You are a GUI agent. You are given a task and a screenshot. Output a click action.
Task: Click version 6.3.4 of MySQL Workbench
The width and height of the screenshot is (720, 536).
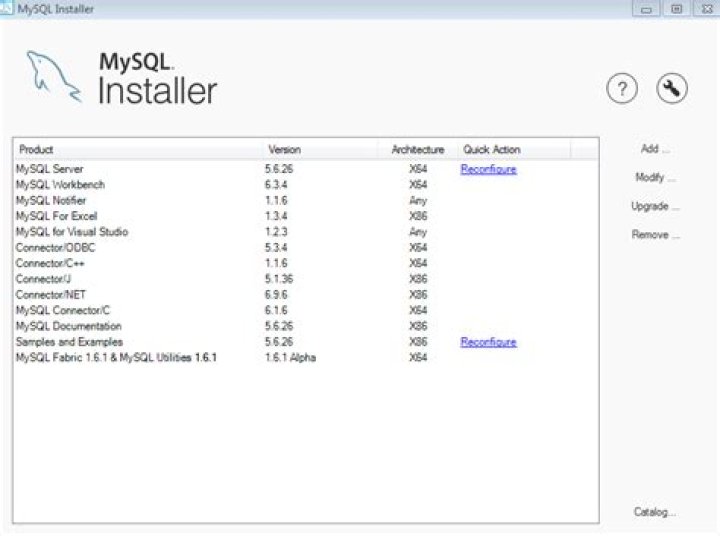(276, 185)
